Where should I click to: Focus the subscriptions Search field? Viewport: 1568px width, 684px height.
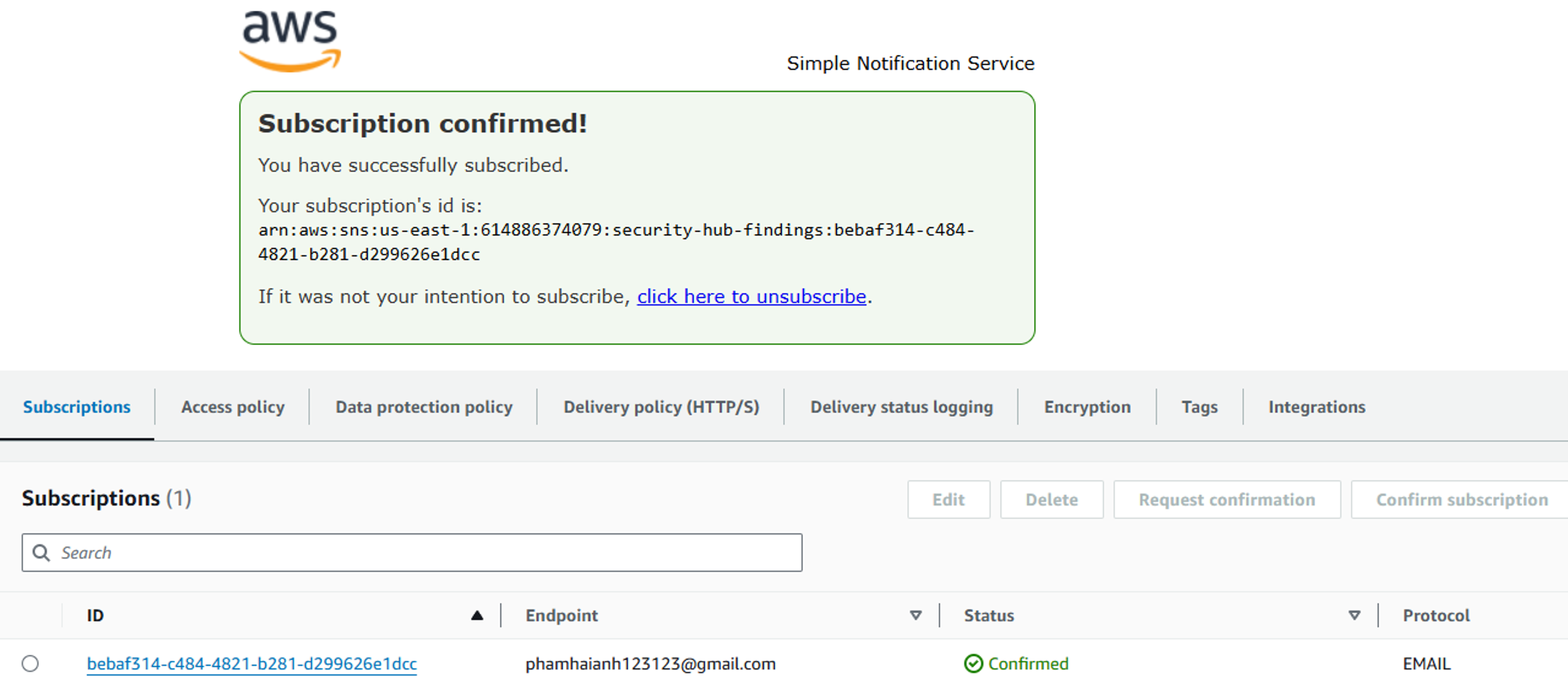412,552
